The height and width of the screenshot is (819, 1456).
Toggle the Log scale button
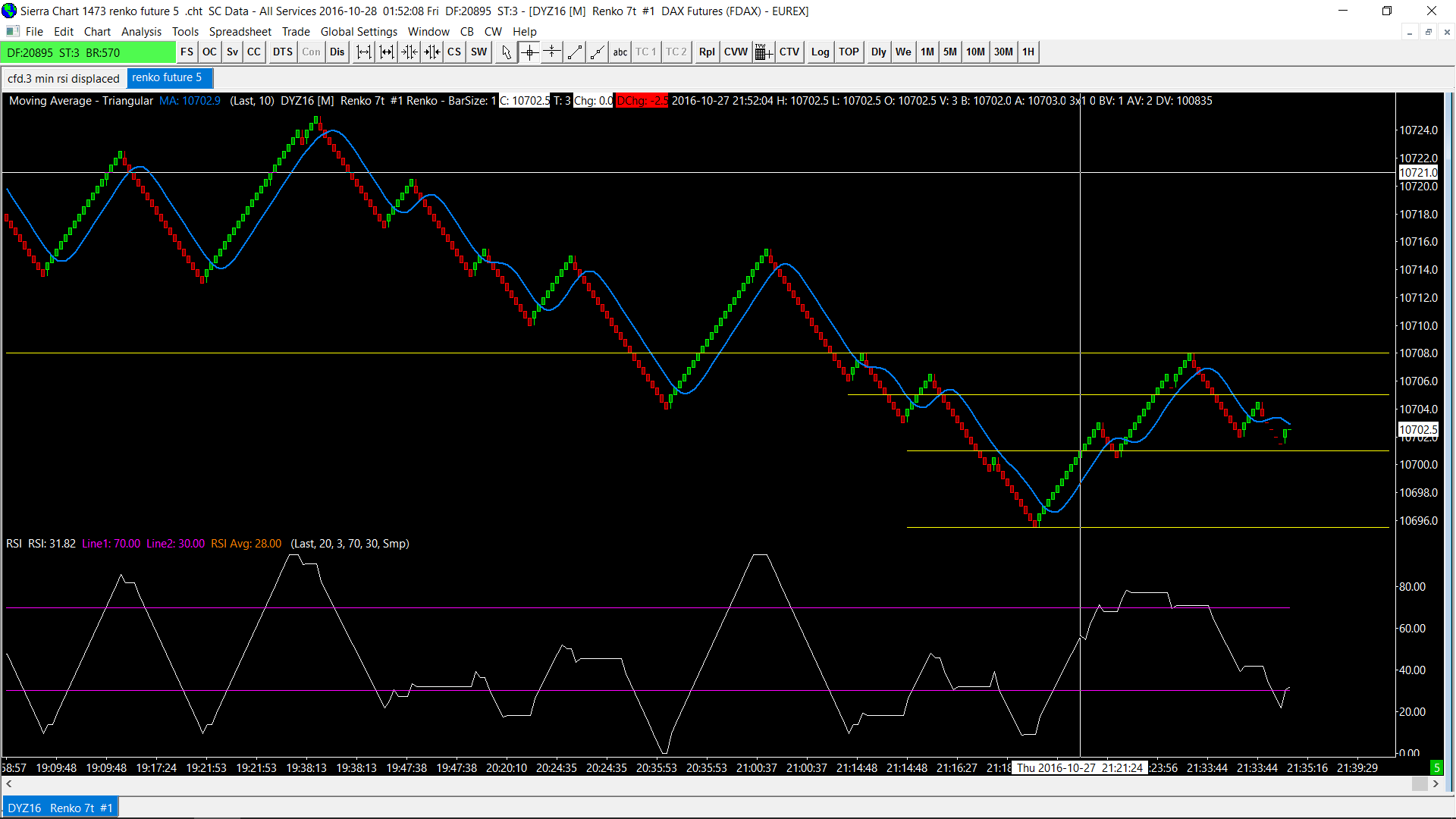820,52
